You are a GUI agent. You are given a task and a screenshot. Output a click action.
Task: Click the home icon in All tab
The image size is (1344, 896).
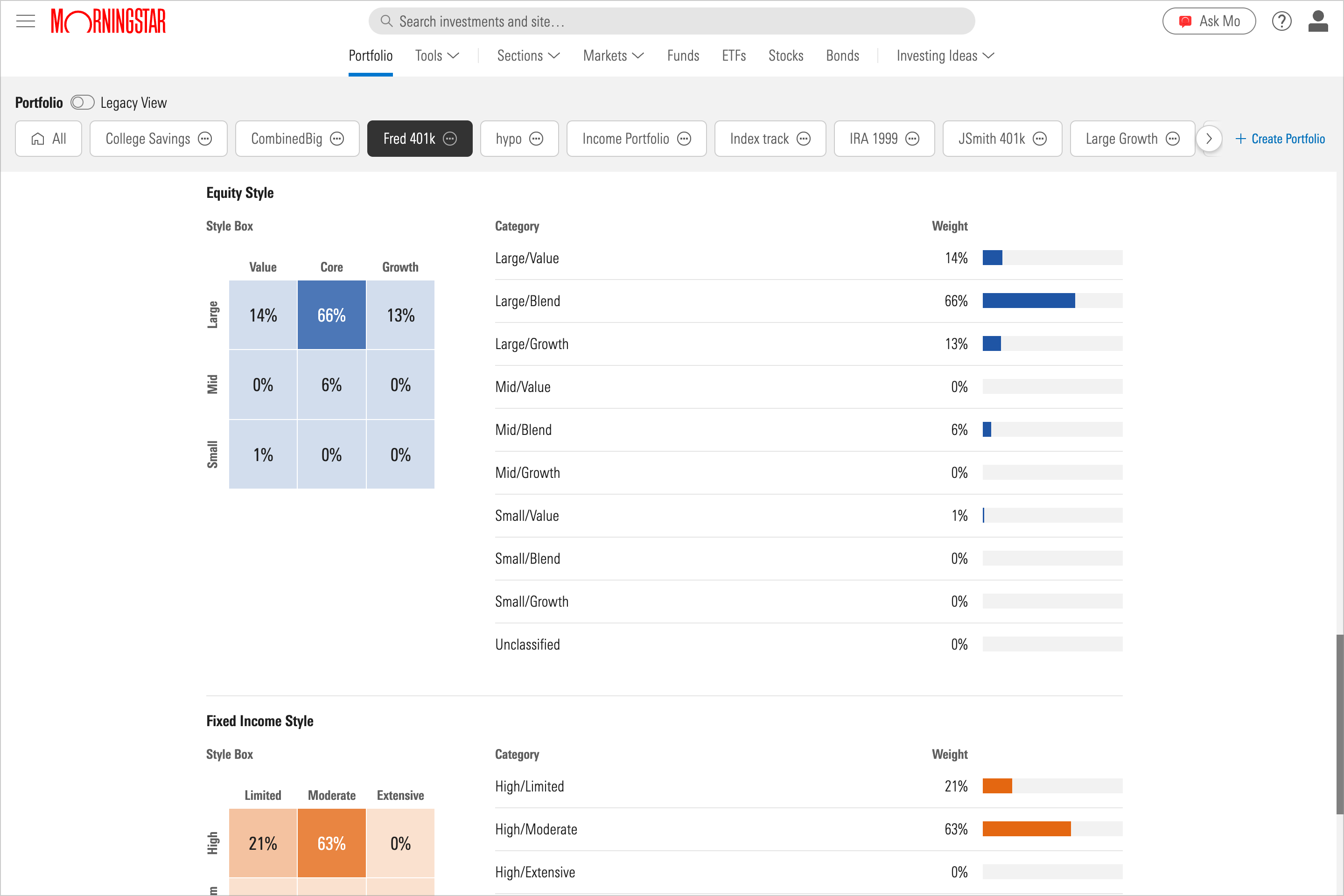(x=38, y=139)
